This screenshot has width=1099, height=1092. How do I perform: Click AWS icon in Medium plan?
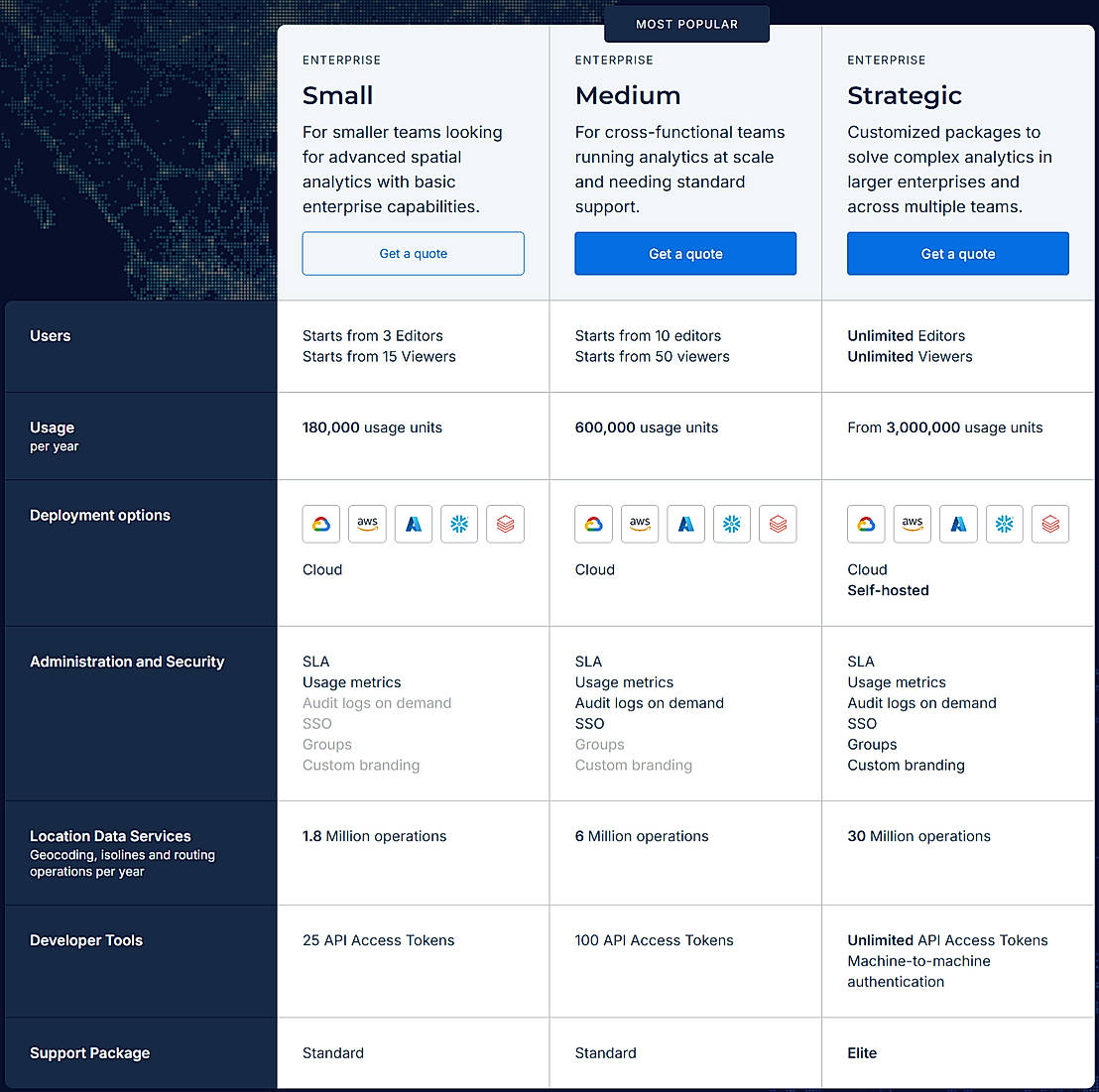[x=640, y=524]
